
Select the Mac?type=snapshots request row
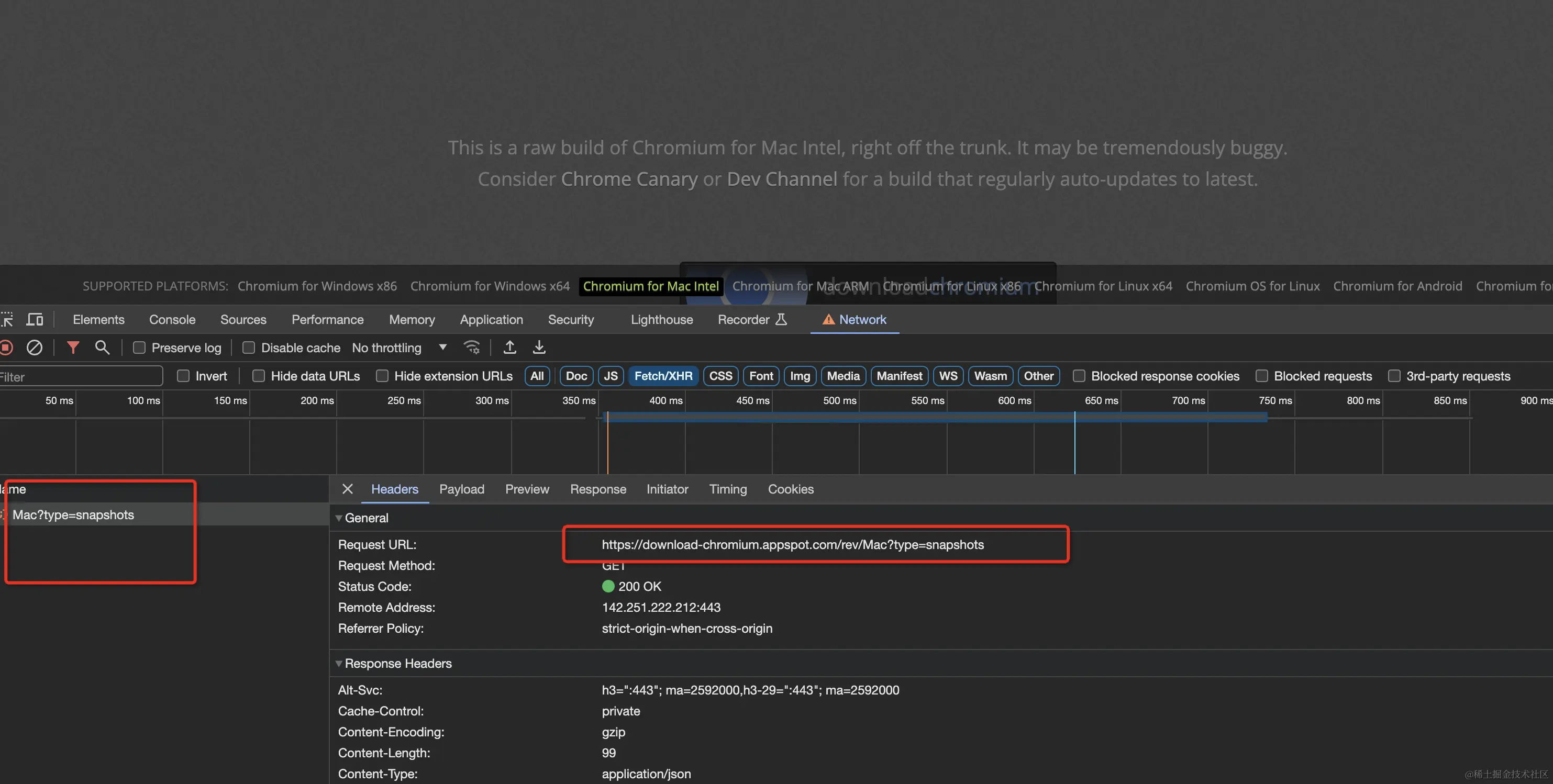73,514
